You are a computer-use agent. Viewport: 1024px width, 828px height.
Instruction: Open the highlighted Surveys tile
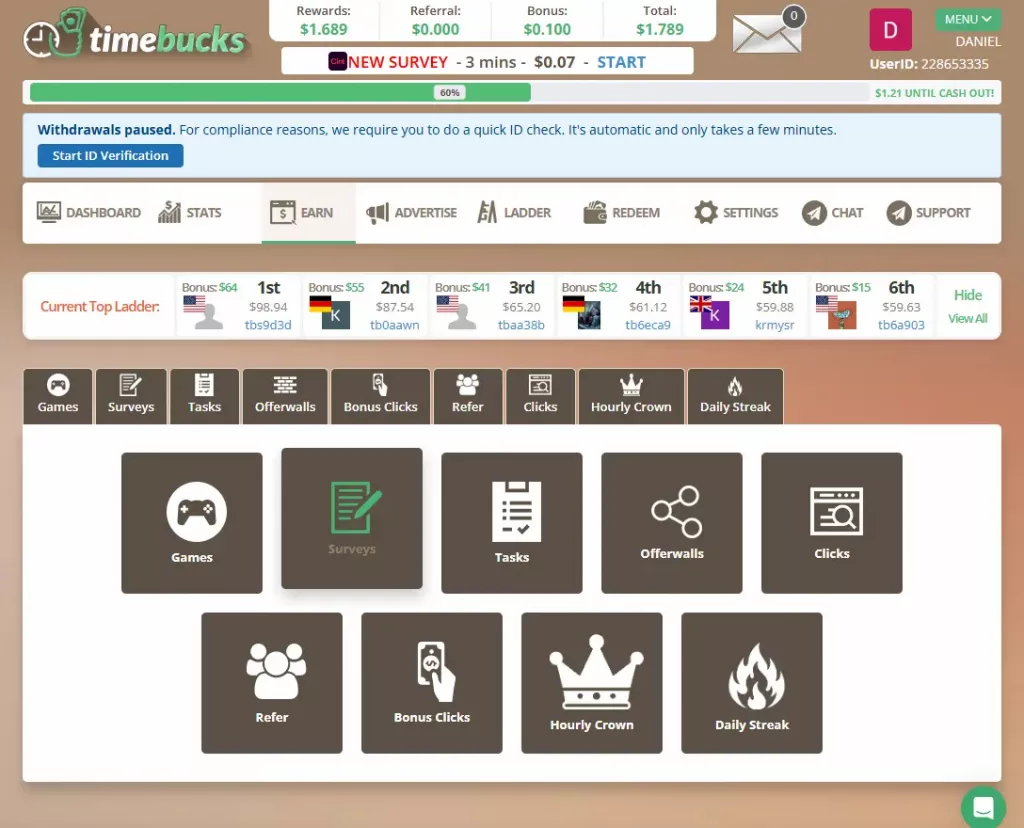[352, 518]
